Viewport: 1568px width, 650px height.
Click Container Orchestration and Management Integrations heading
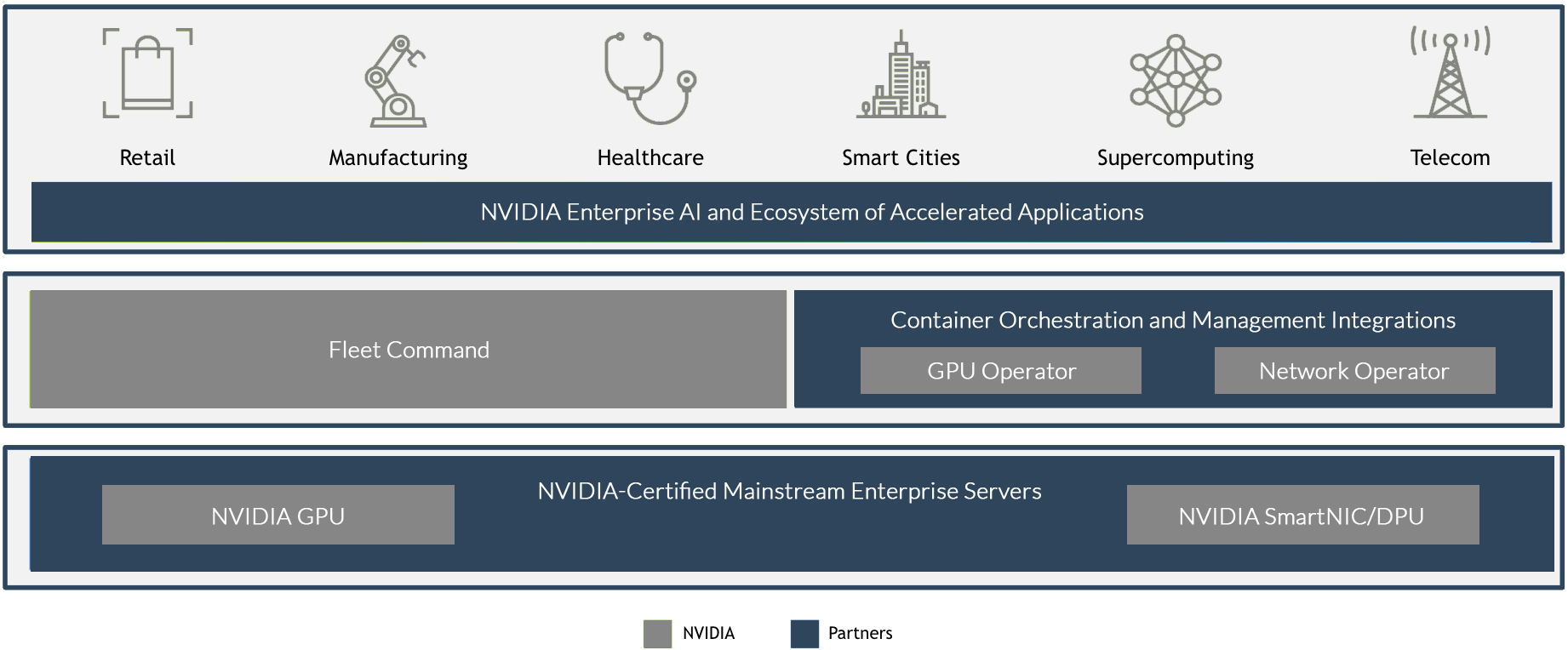[1173, 320]
